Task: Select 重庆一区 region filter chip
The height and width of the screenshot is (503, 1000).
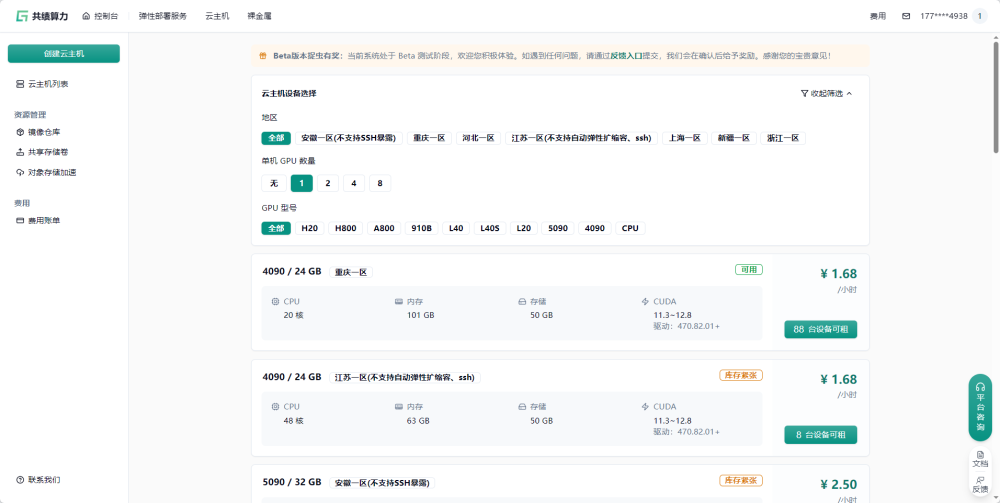Action: click(429, 138)
